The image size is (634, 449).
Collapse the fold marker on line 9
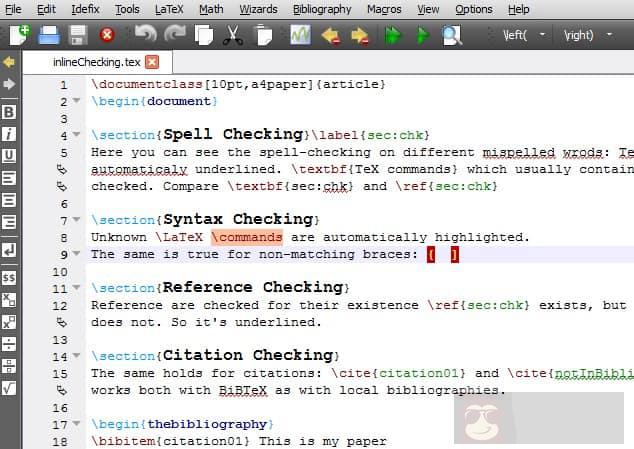click(77, 254)
